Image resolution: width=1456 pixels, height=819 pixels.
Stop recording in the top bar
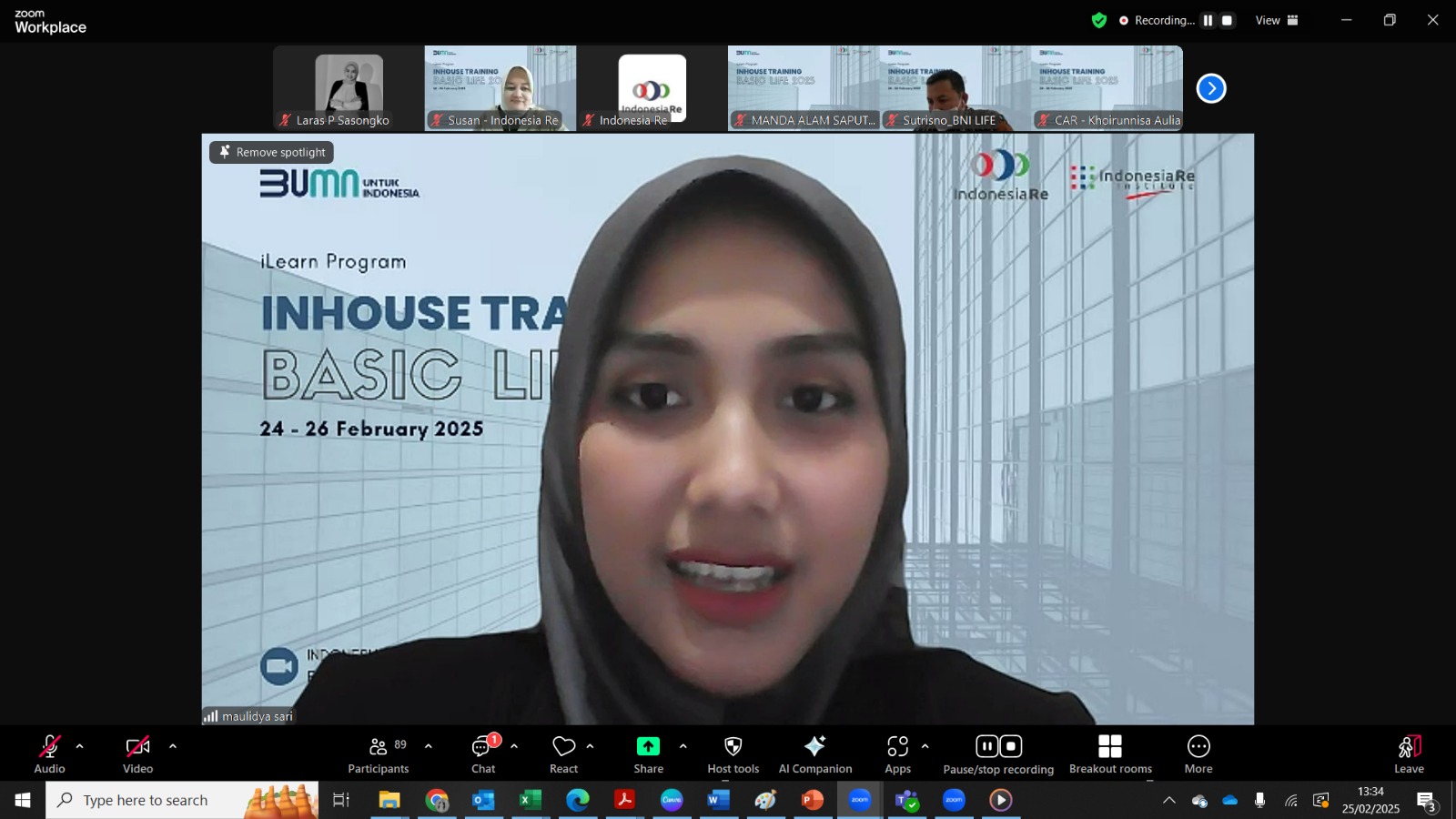coord(1227,20)
